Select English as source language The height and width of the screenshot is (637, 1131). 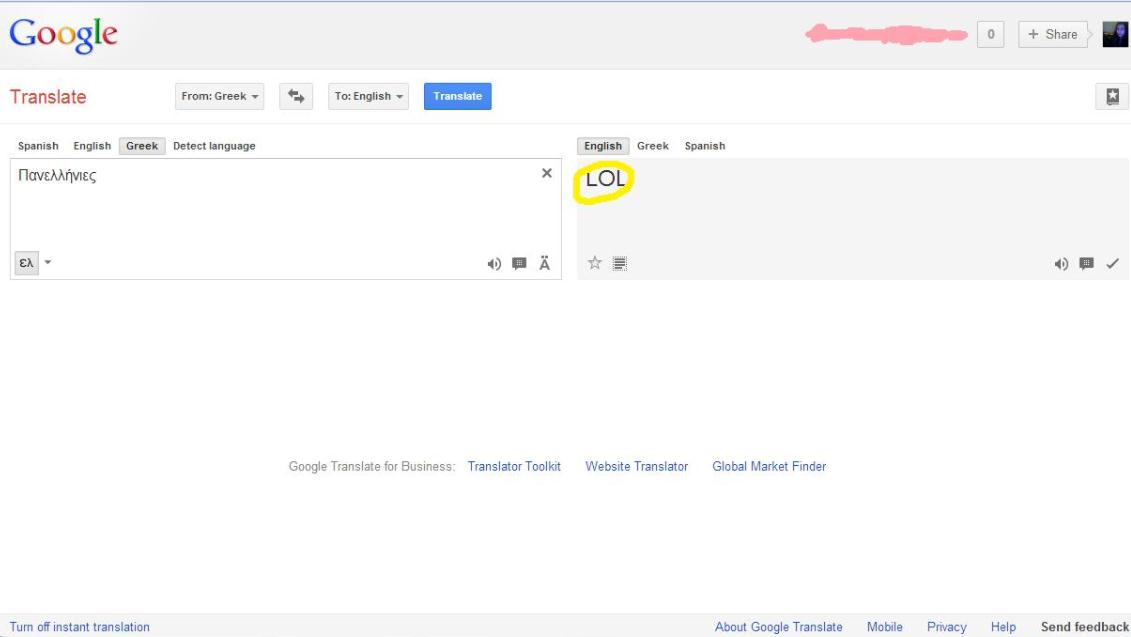click(x=92, y=146)
